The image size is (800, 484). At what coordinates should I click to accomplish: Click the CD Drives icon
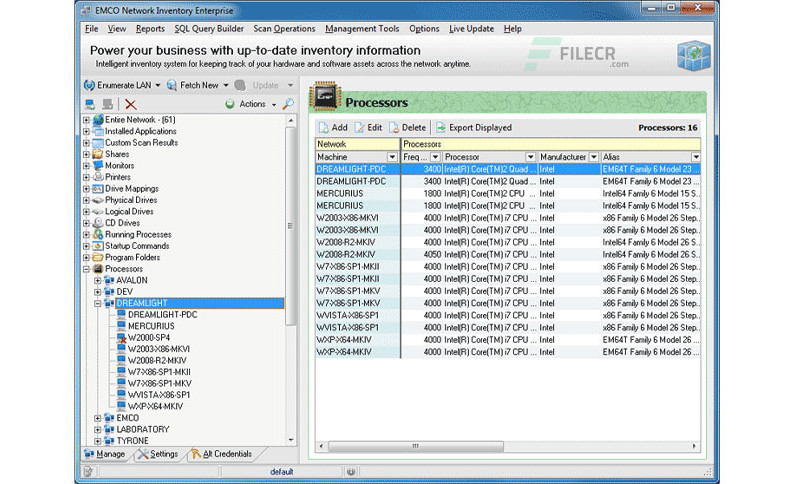pos(98,223)
